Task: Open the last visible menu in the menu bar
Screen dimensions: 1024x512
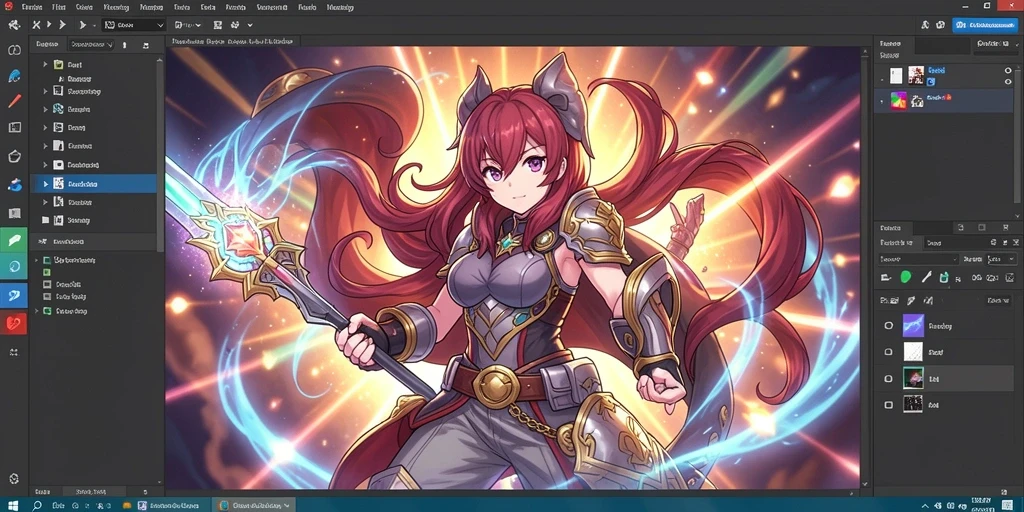Action: click(x=340, y=7)
